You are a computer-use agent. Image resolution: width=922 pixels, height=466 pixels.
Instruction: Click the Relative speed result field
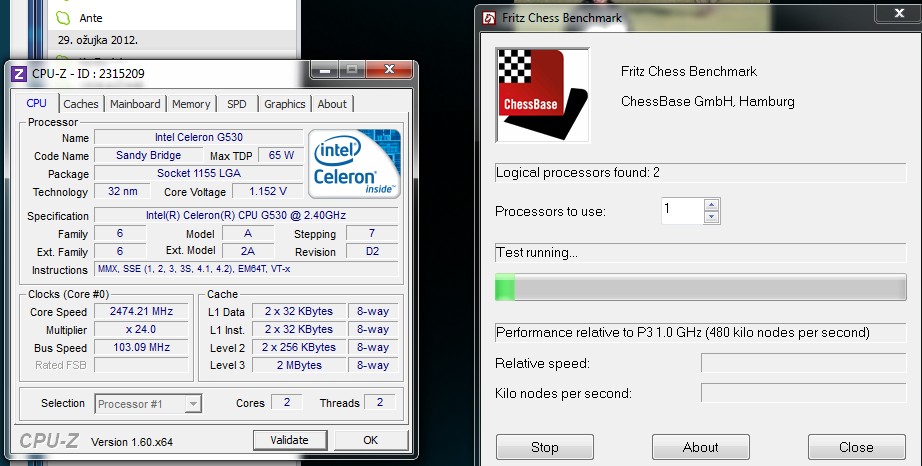coord(803,363)
